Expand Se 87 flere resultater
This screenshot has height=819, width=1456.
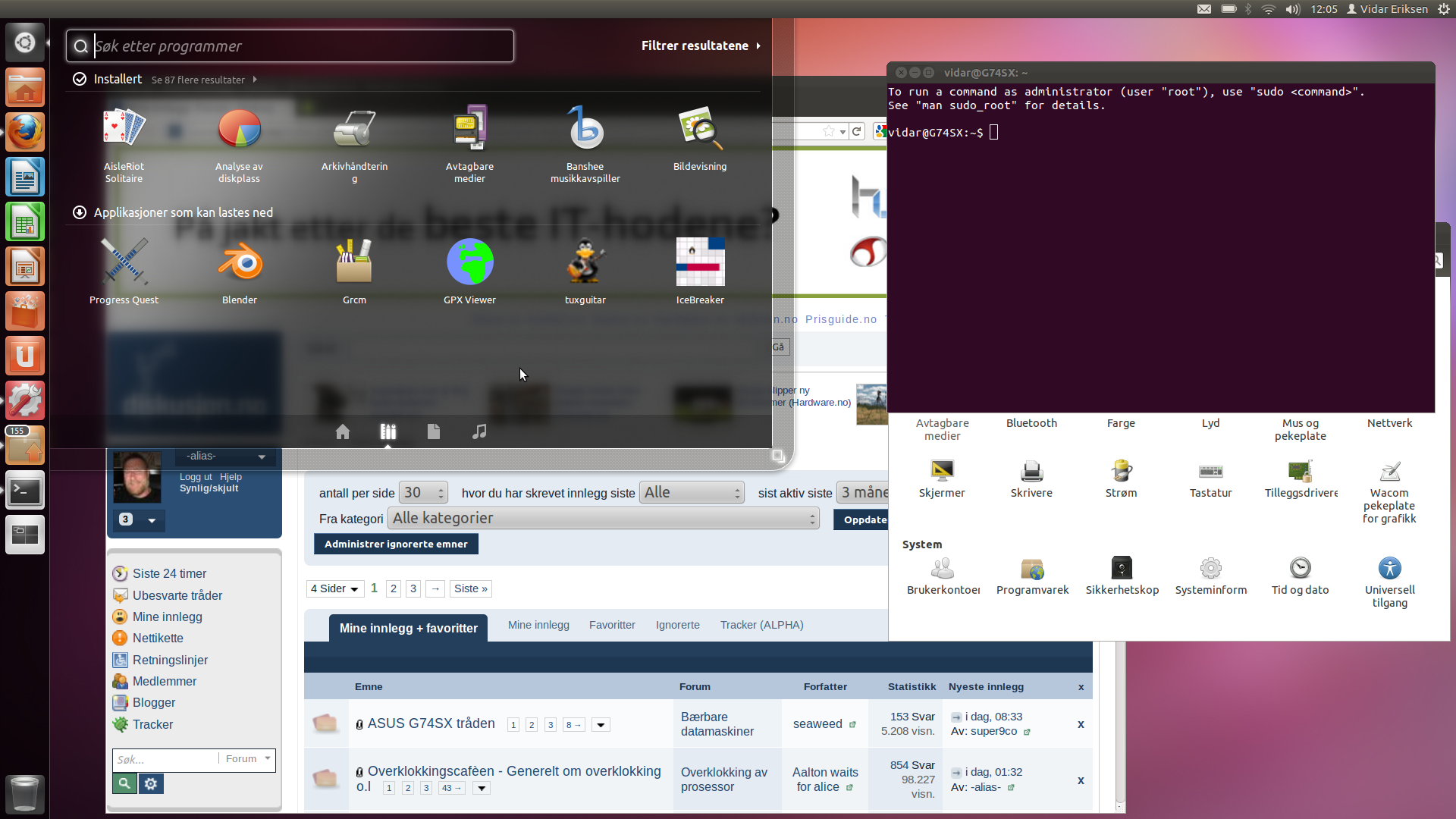[x=204, y=80]
